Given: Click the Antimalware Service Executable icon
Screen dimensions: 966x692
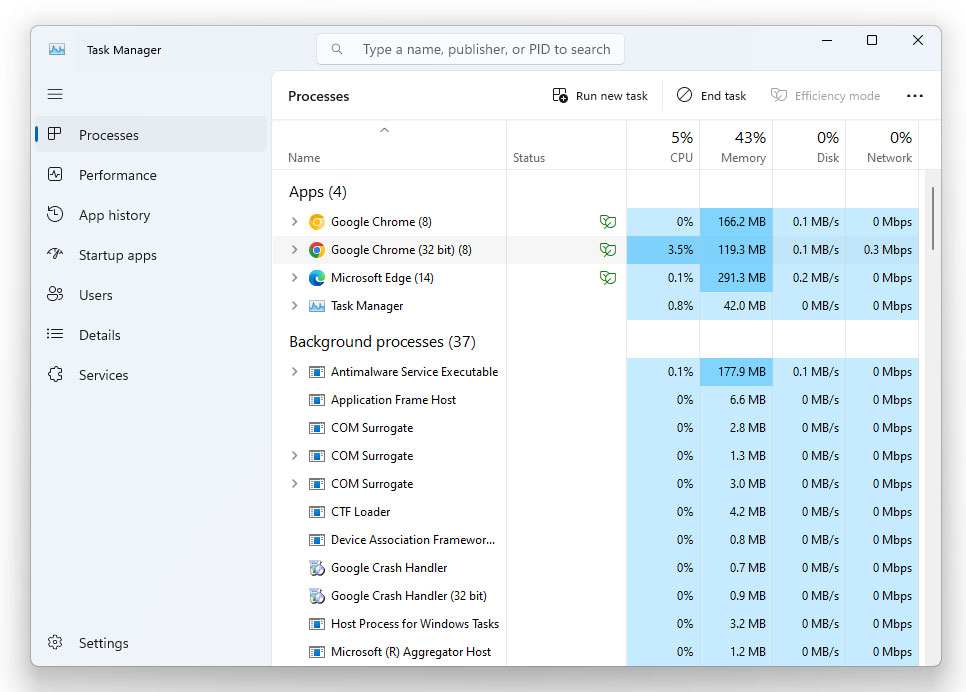Looking at the screenshot, I should click(317, 372).
